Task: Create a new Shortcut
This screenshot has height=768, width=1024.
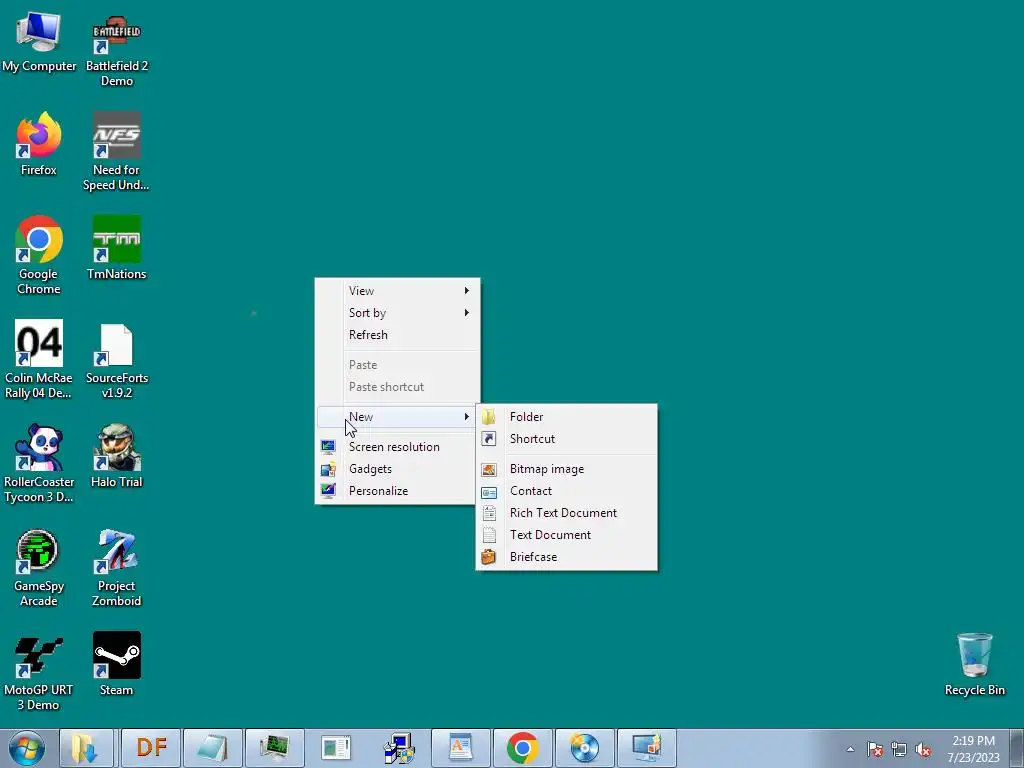Action: [x=566, y=439]
